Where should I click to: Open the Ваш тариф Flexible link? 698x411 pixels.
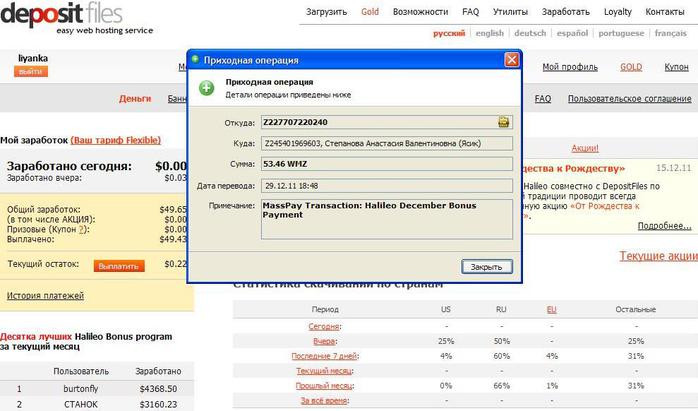pyautogui.click(x=116, y=140)
